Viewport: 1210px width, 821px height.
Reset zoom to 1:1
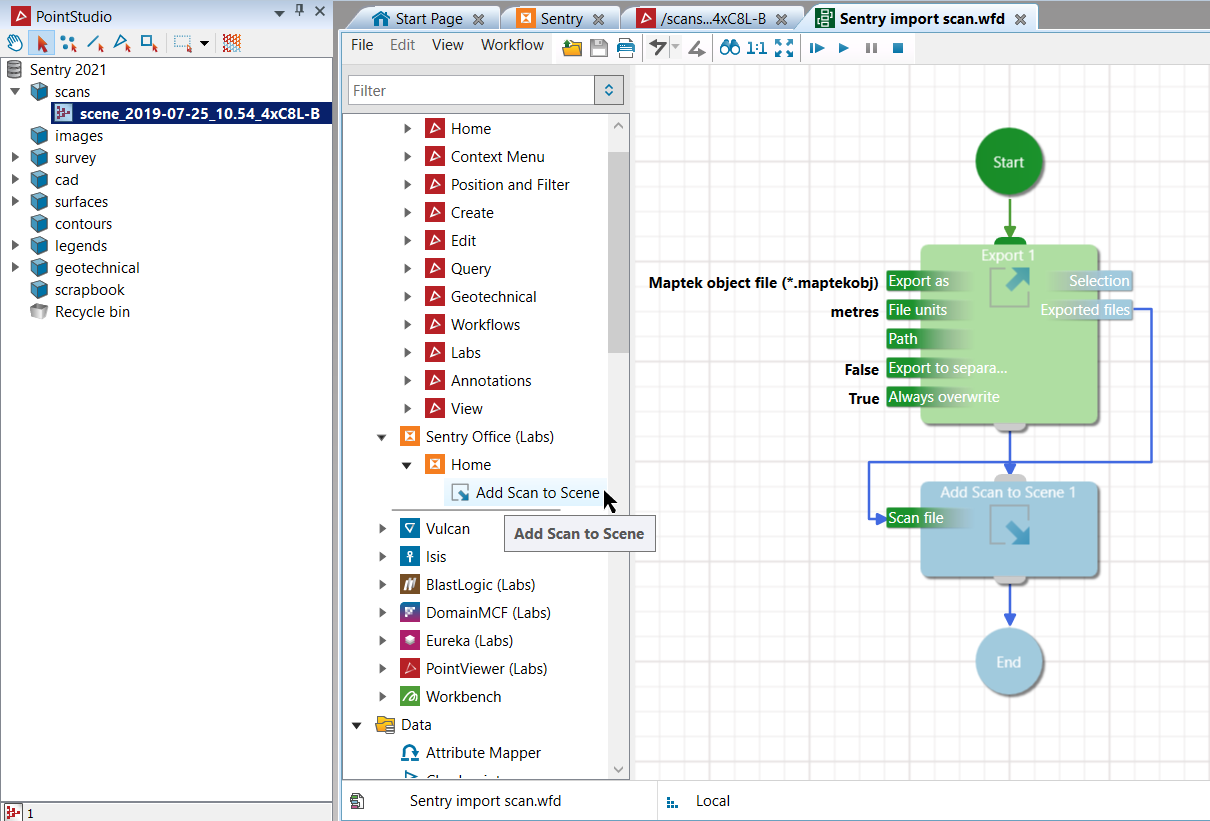pyautogui.click(x=757, y=47)
